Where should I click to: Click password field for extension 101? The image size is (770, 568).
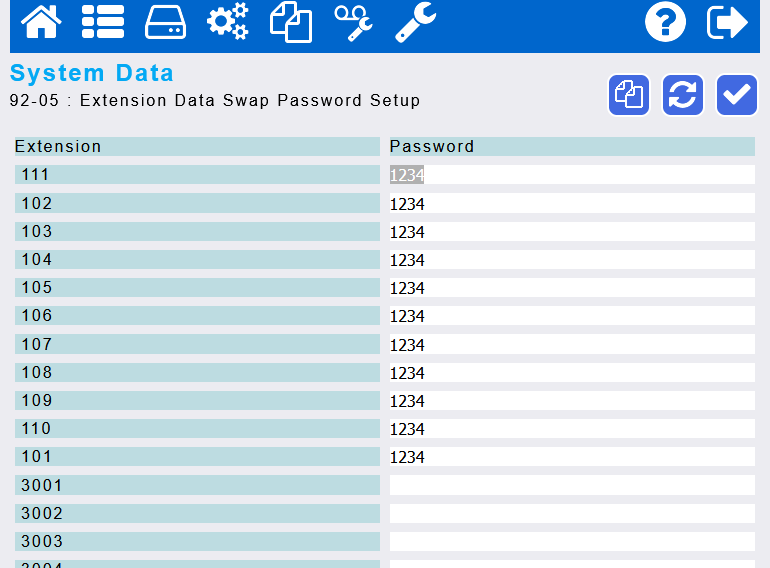pos(572,457)
